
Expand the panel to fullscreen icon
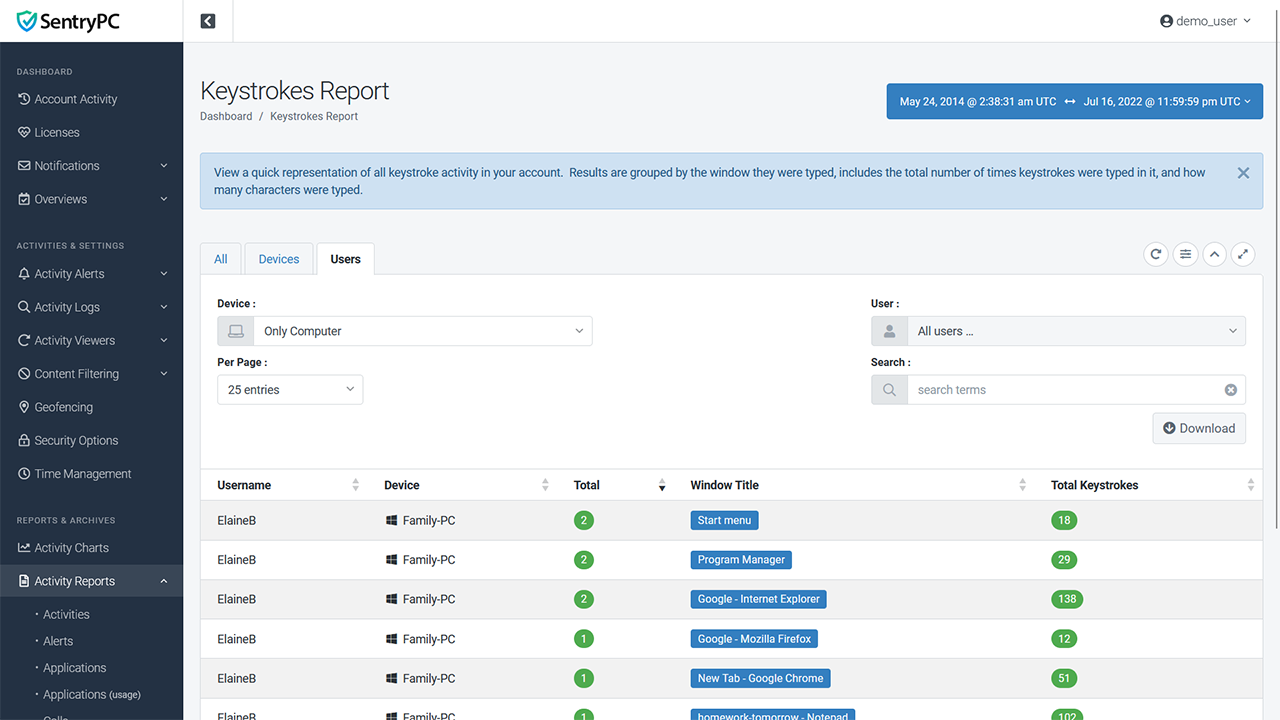[1242, 254]
